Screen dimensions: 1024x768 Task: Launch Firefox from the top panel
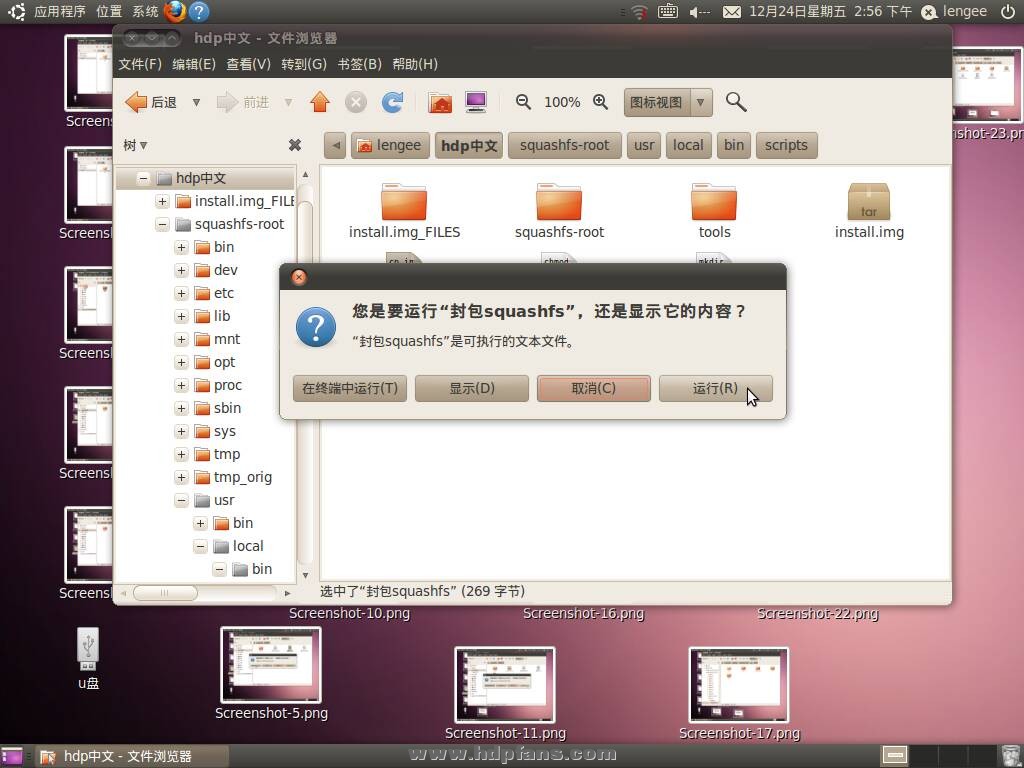pos(174,11)
